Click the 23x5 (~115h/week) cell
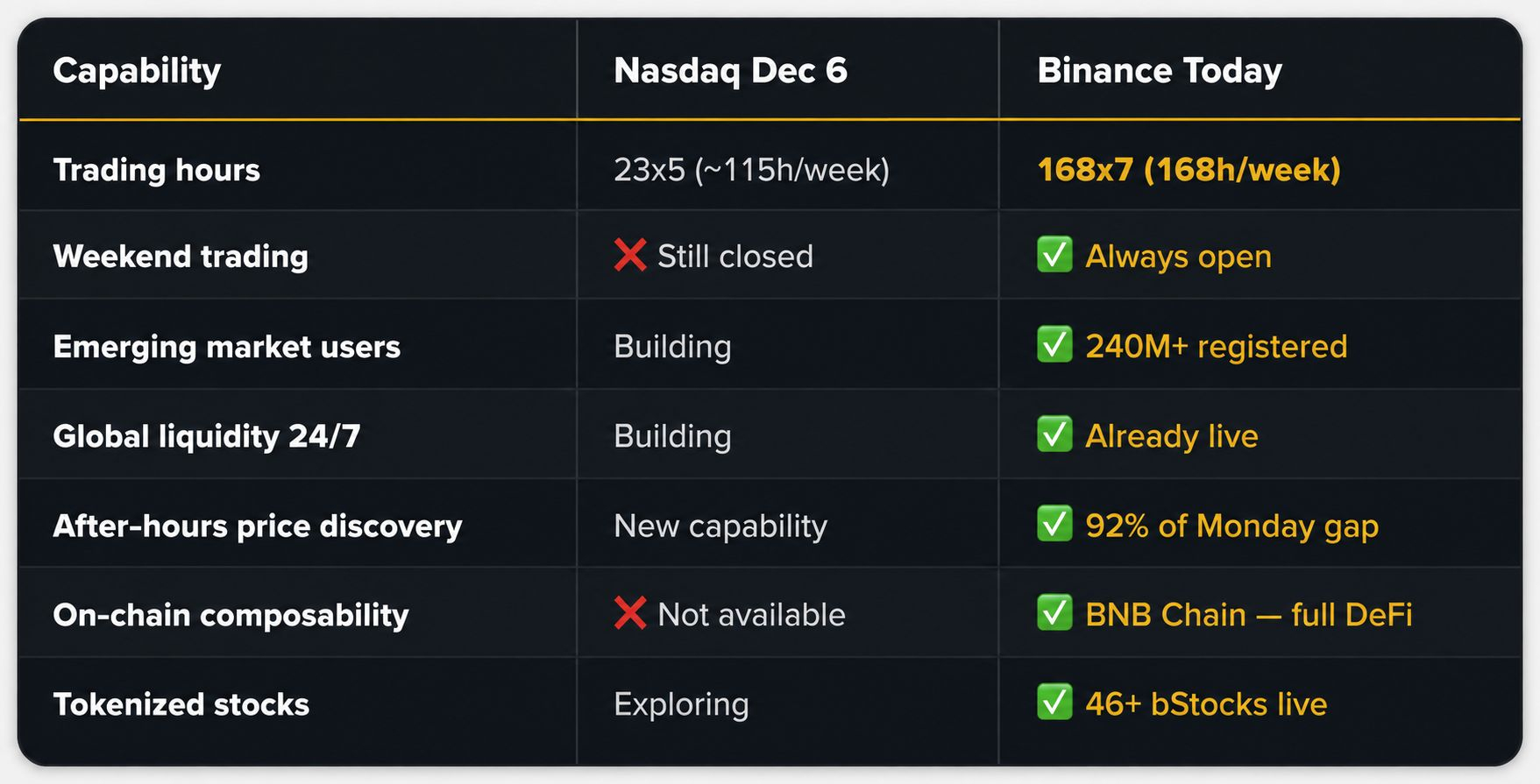The width and height of the screenshot is (1540, 784). coord(752,170)
